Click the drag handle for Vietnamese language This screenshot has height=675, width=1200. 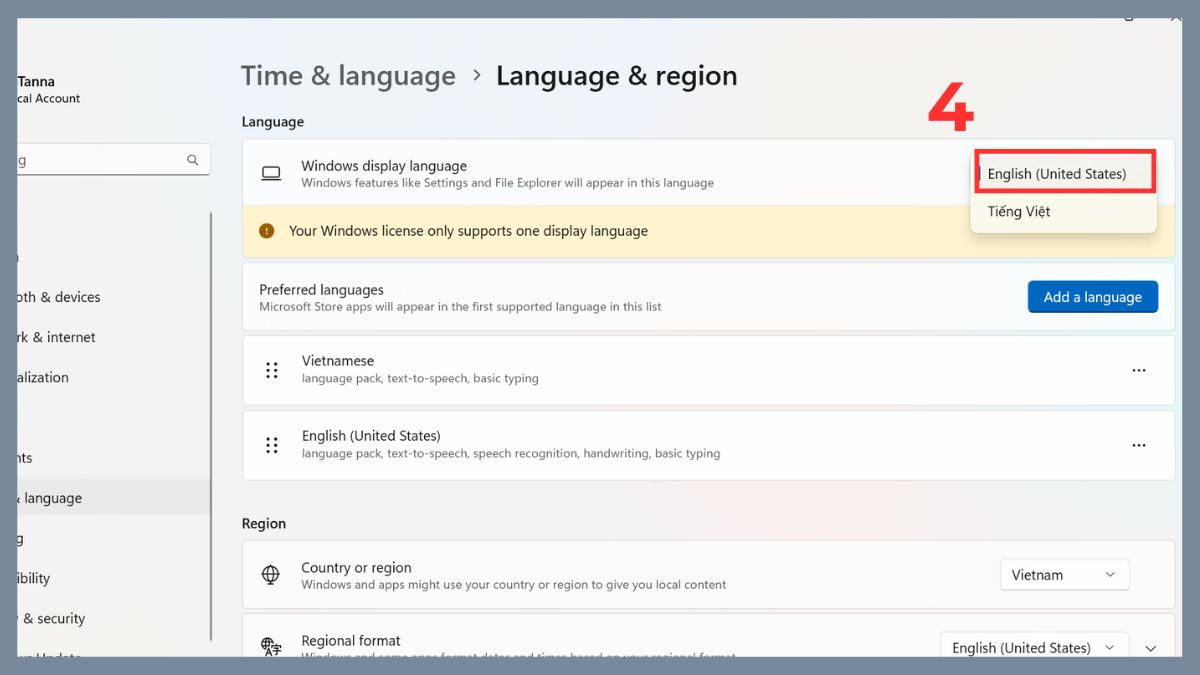coord(272,370)
